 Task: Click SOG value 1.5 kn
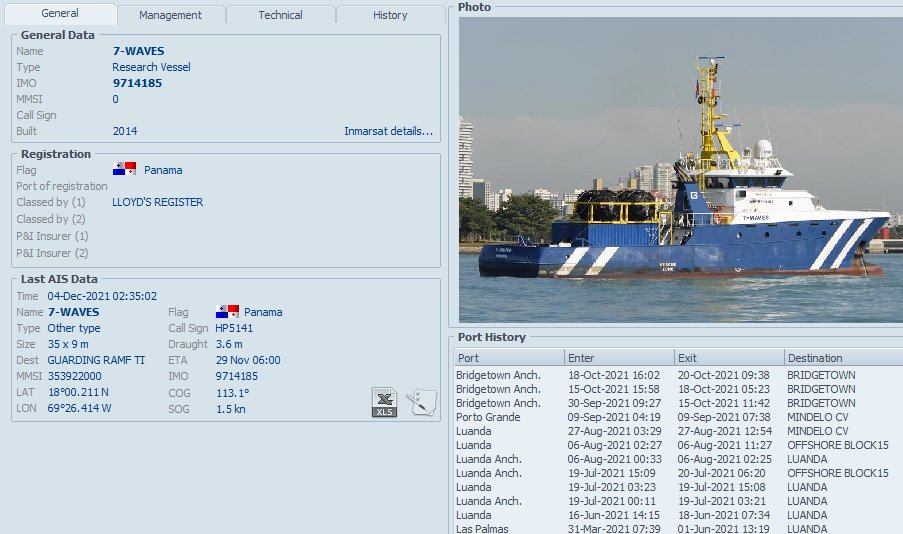pos(230,409)
